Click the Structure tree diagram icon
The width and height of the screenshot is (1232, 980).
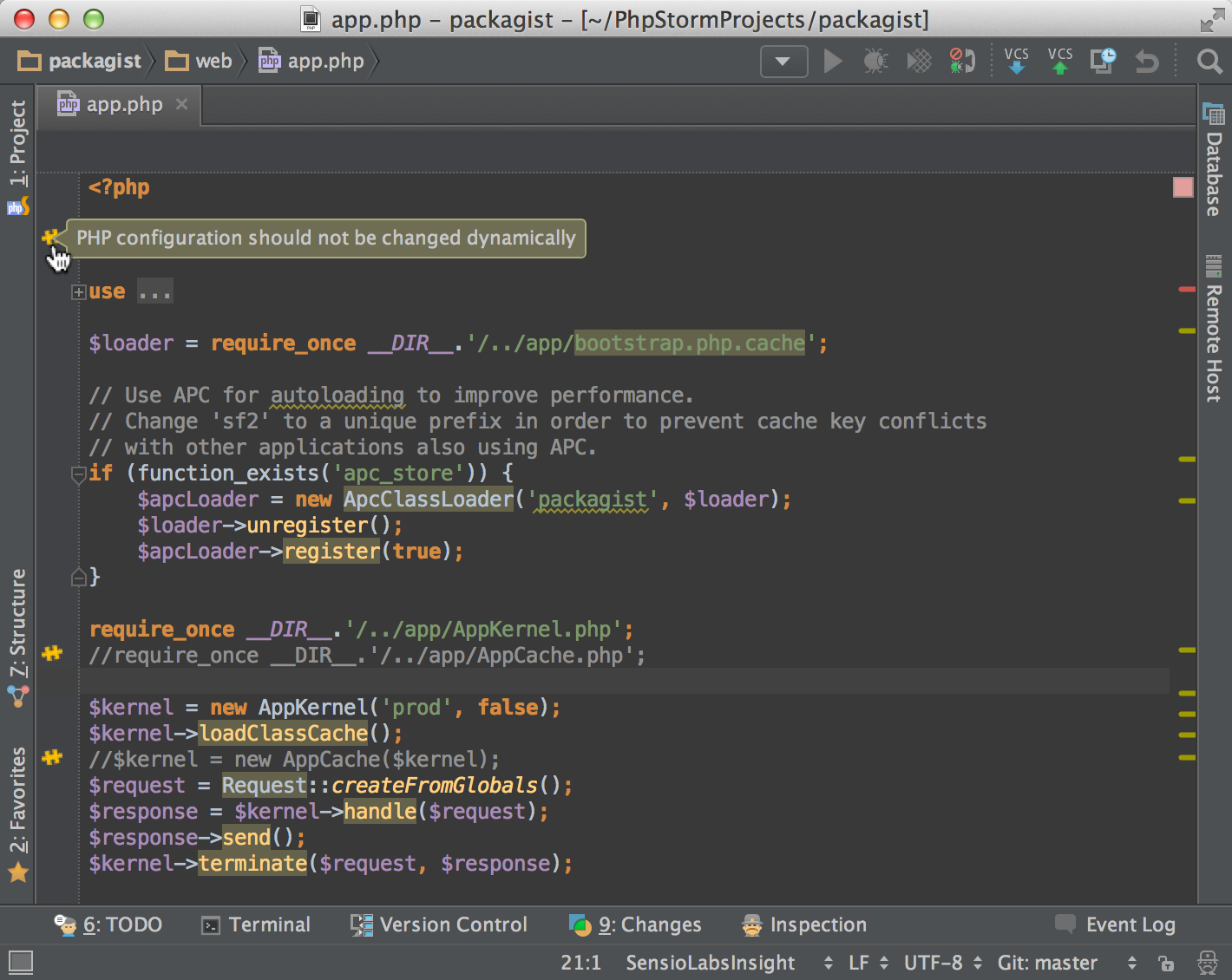click(x=18, y=696)
